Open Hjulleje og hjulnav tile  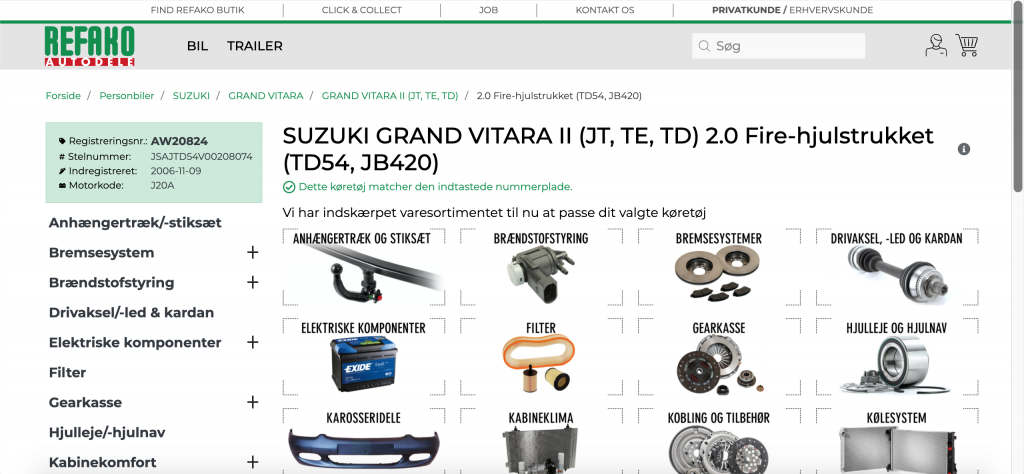tap(897, 357)
